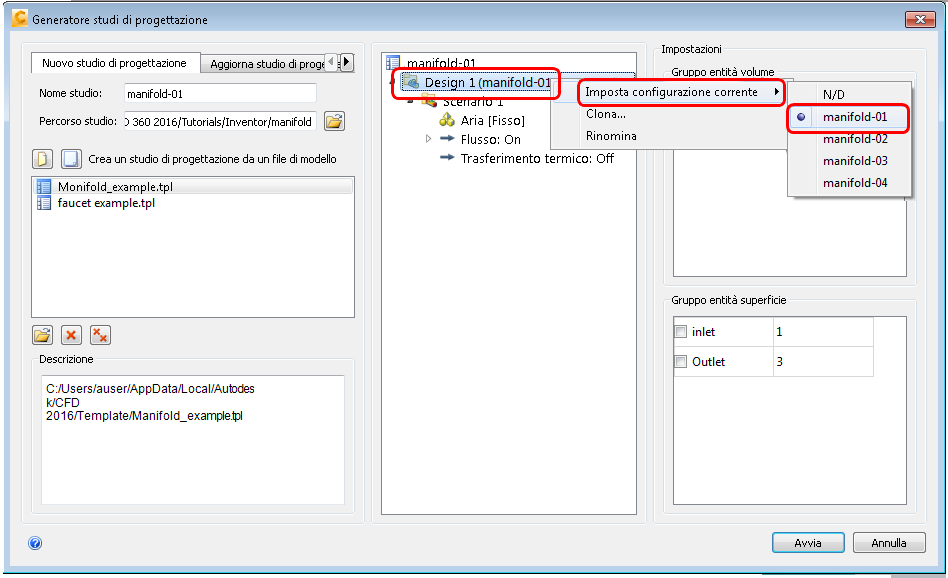Click the Annulla button

[x=889, y=543]
